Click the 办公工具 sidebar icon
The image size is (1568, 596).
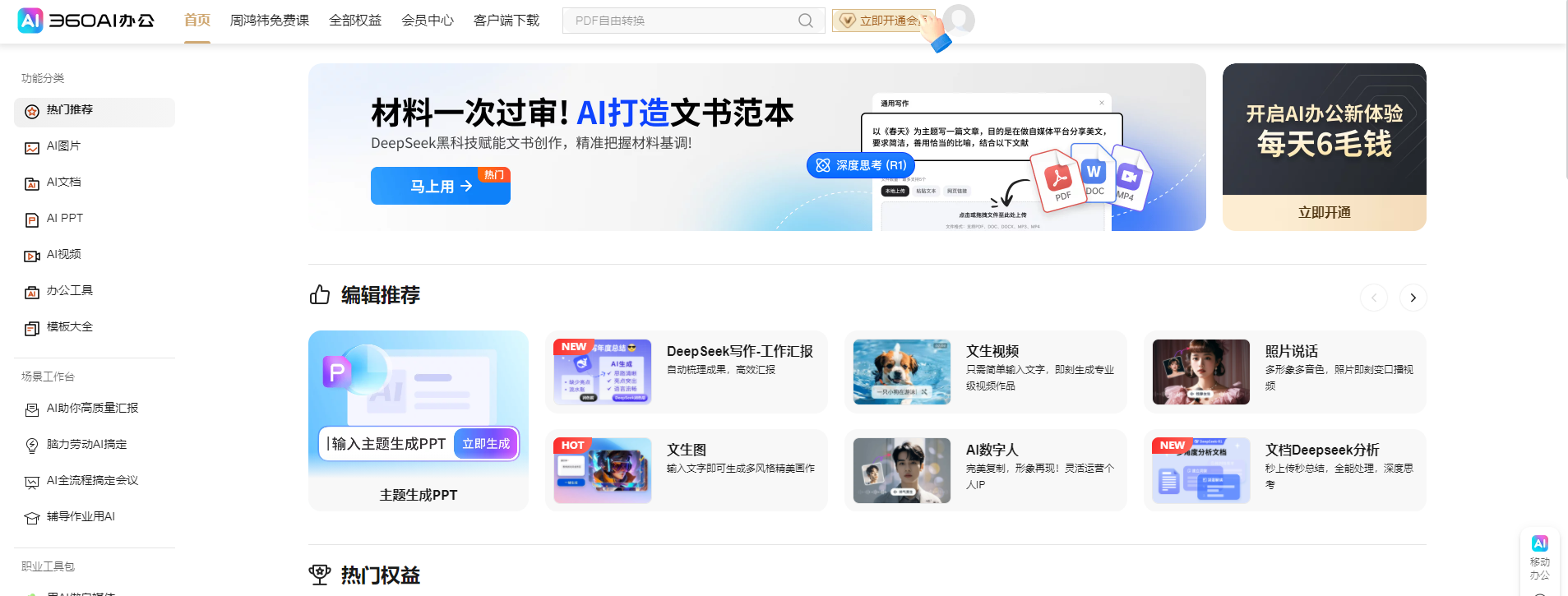pos(32,293)
